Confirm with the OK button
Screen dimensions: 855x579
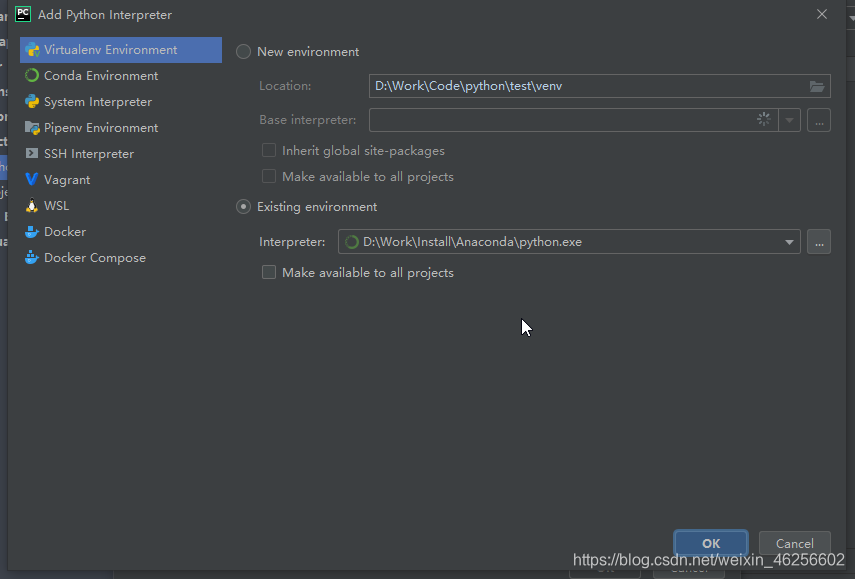pos(711,543)
